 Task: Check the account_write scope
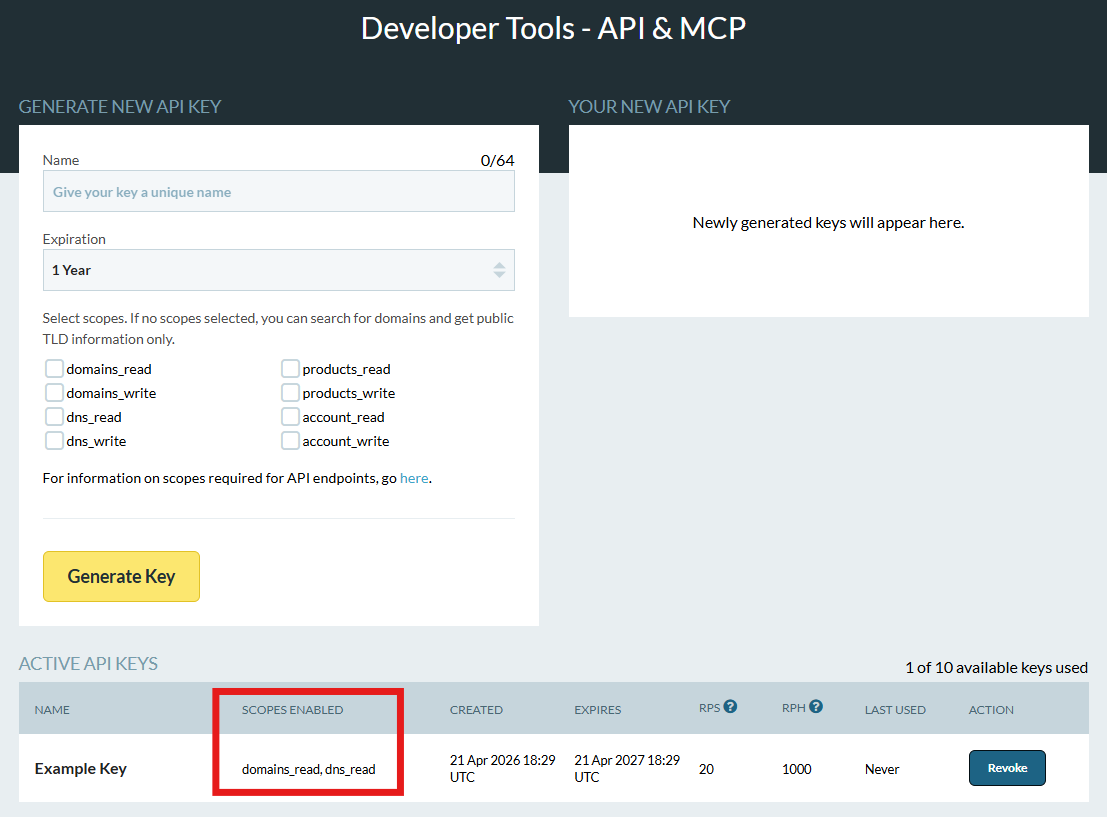tap(290, 440)
